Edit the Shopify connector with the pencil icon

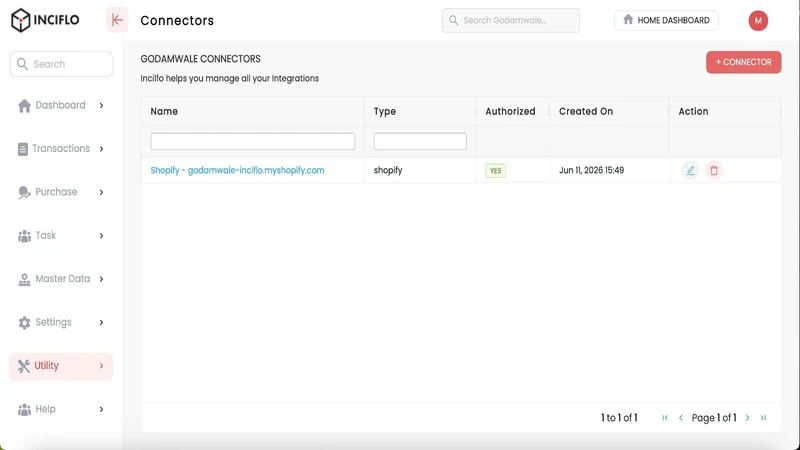pos(690,170)
